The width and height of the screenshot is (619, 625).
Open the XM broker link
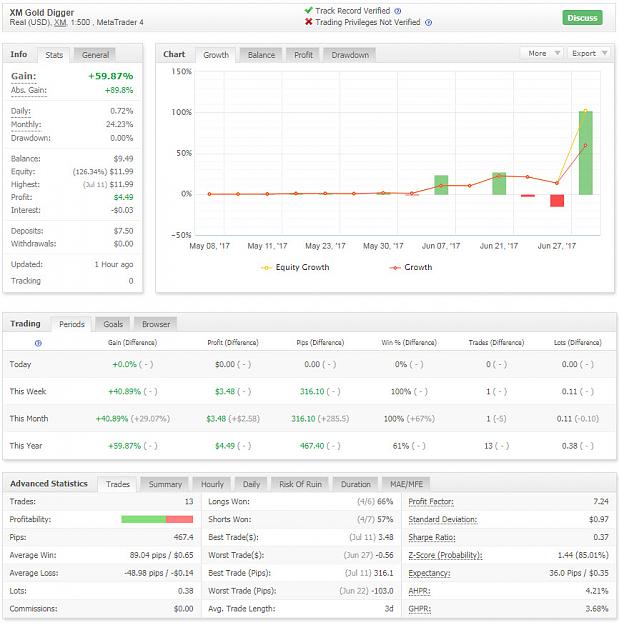(x=60, y=23)
